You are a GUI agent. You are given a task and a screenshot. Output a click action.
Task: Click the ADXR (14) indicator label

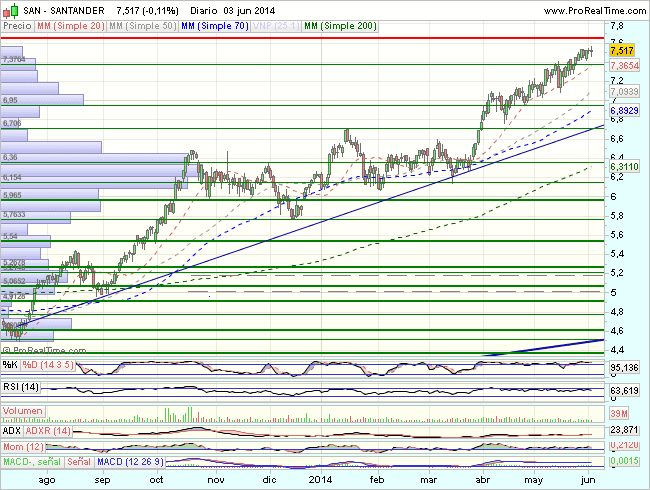click(x=49, y=429)
